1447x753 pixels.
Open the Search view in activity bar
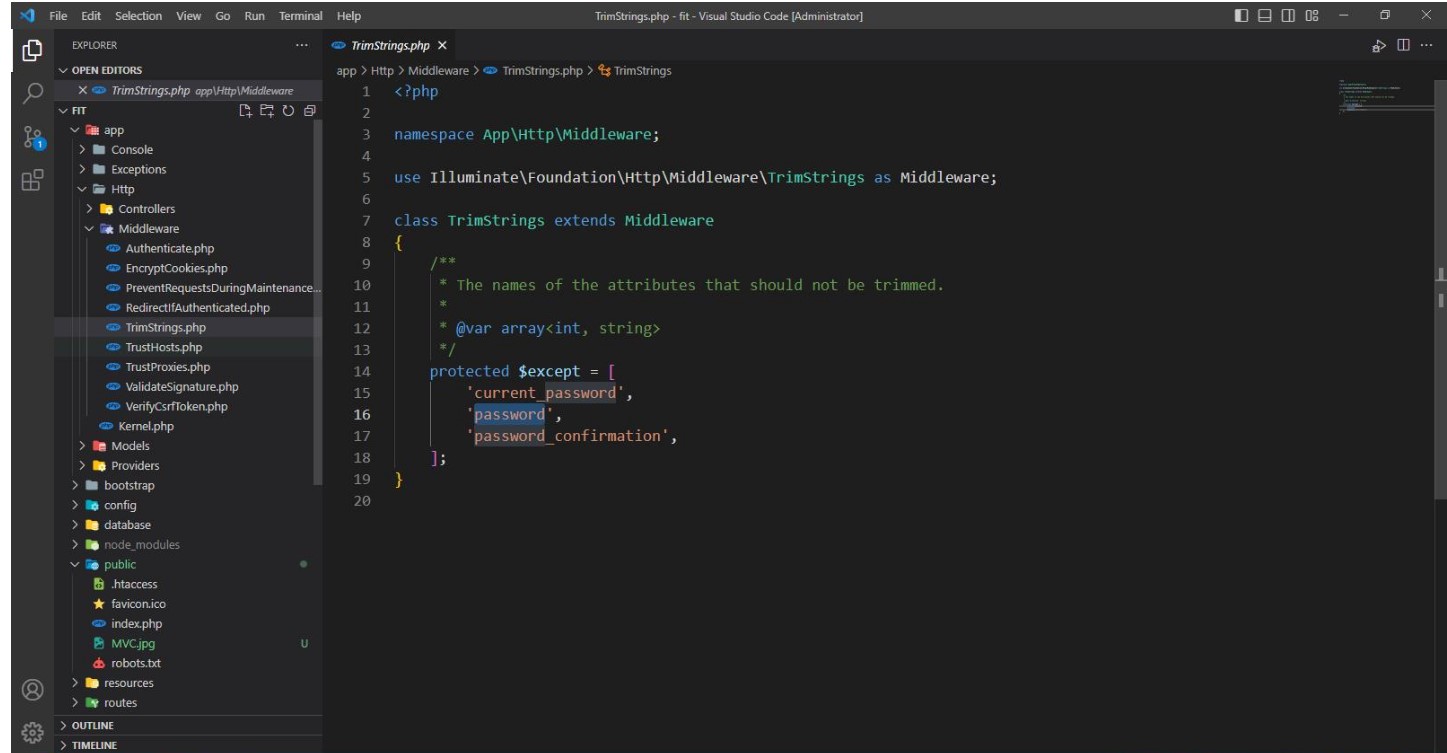tap(33, 93)
